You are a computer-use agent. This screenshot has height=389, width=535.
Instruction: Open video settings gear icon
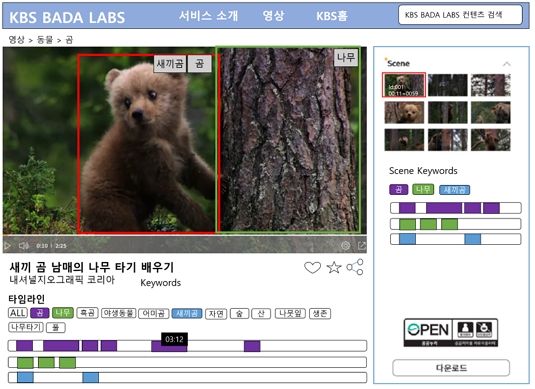(345, 245)
